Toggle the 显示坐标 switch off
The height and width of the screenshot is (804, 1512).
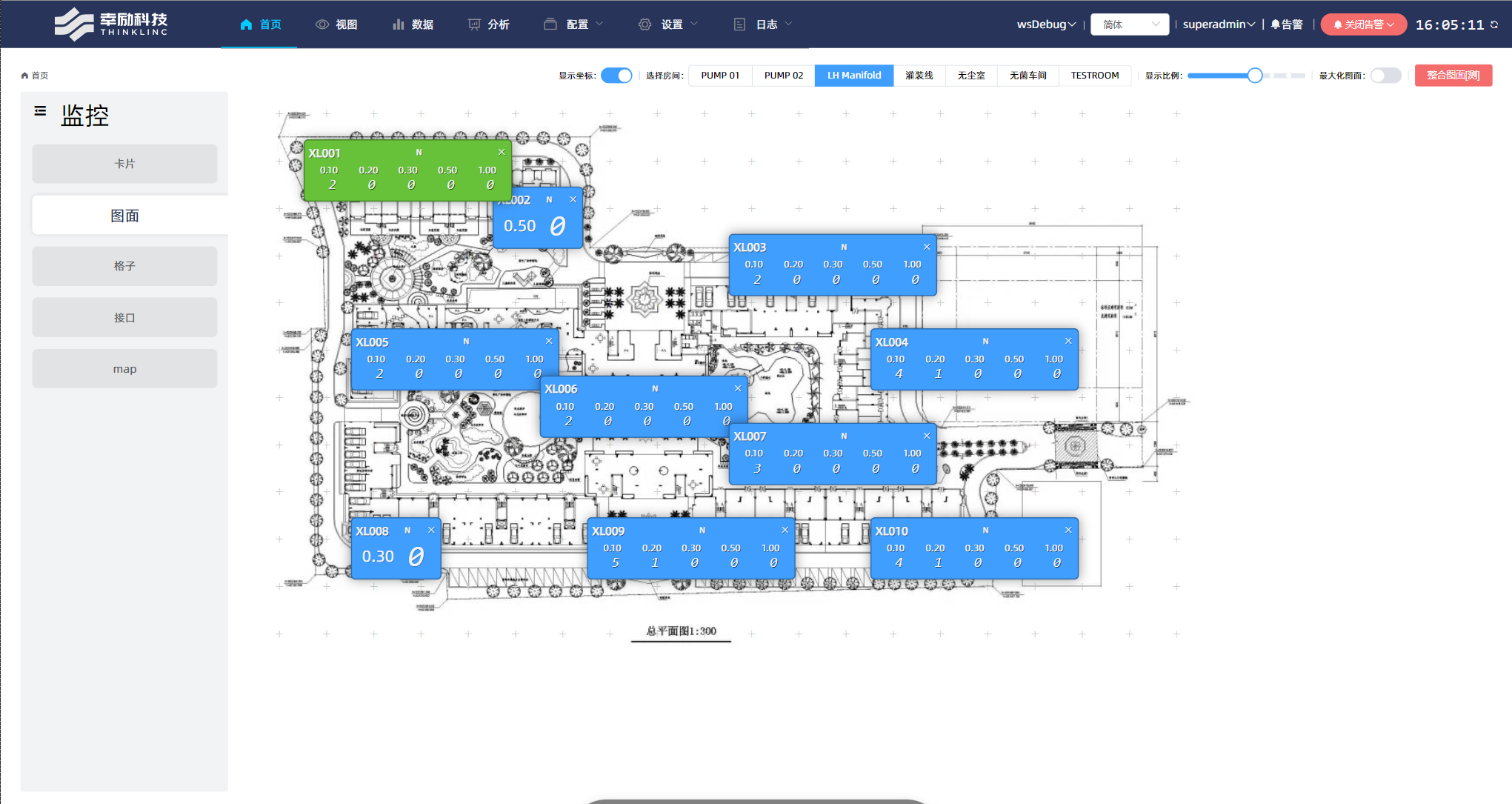click(616, 76)
